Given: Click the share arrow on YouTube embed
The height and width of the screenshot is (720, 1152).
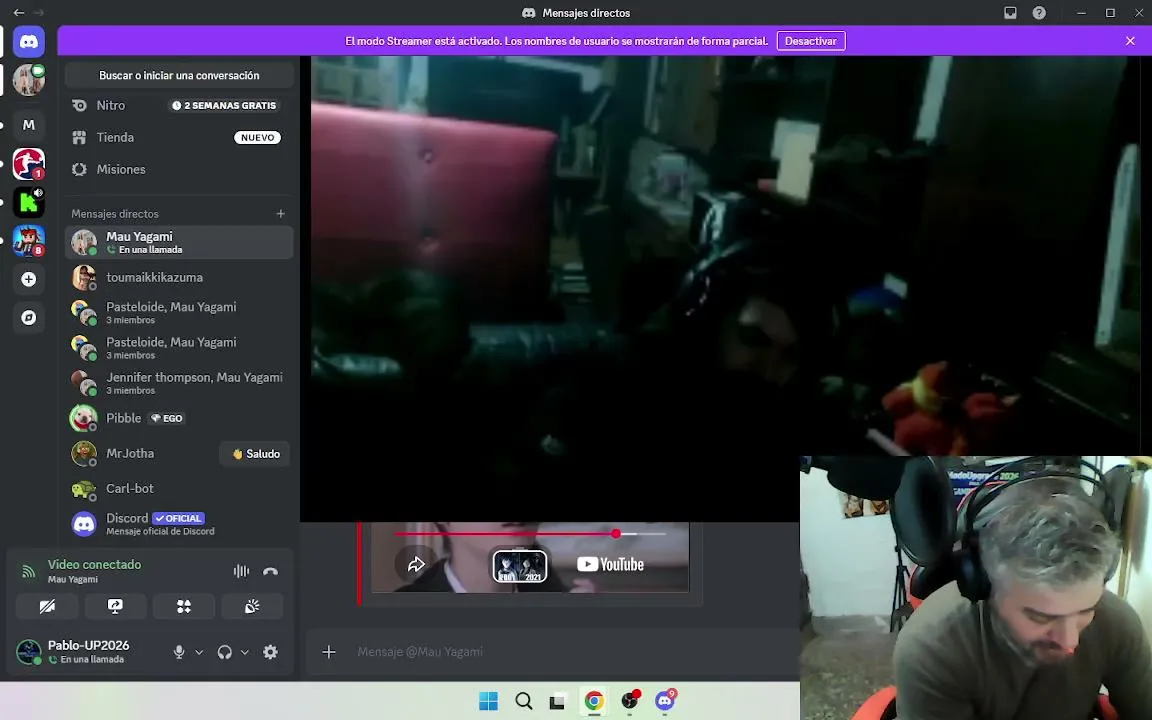Looking at the screenshot, I should click(417, 564).
